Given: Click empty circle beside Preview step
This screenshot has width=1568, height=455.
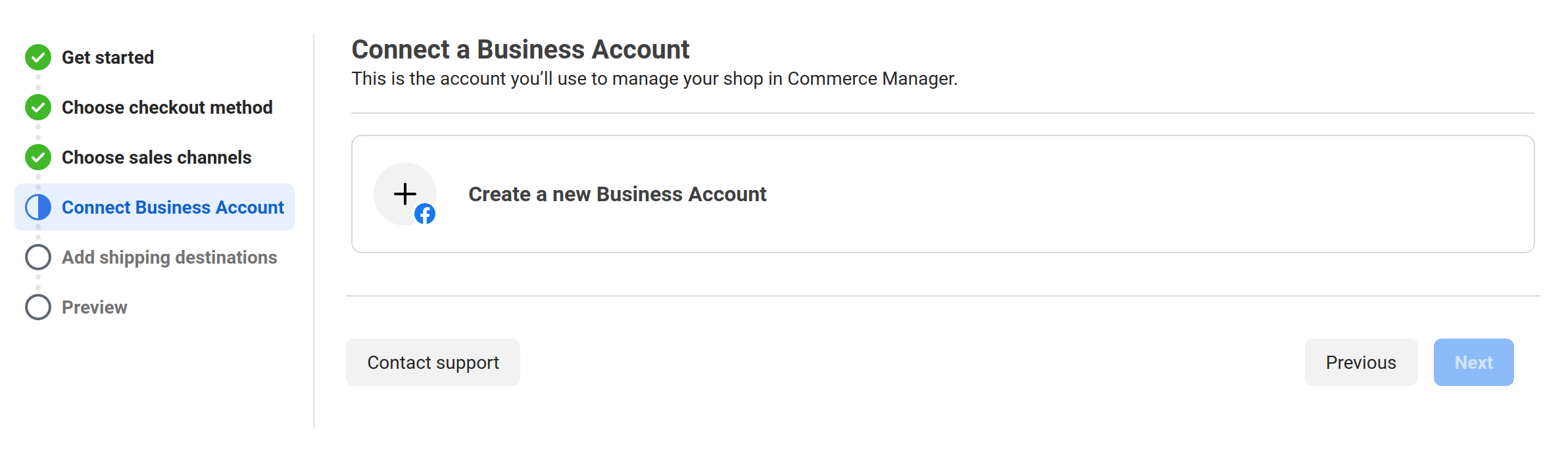Looking at the screenshot, I should pyautogui.click(x=38, y=307).
